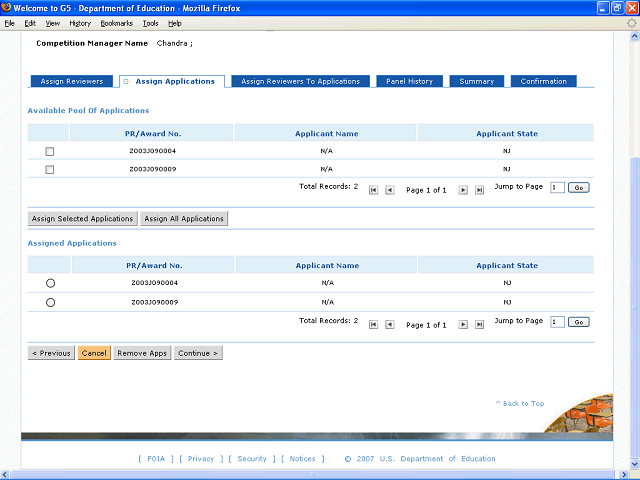Image resolution: width=640 pixels, height=480 pixels.
Task: Click the Assign Selected Applications button
Action: 82,218
